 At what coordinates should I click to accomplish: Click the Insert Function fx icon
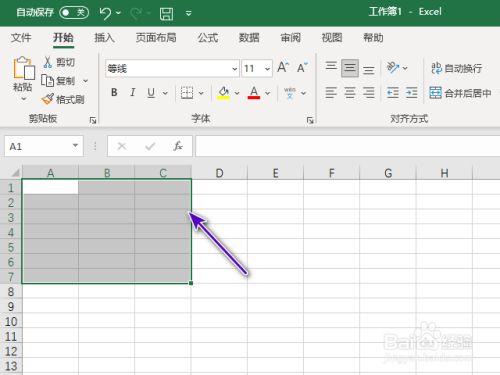178,146
